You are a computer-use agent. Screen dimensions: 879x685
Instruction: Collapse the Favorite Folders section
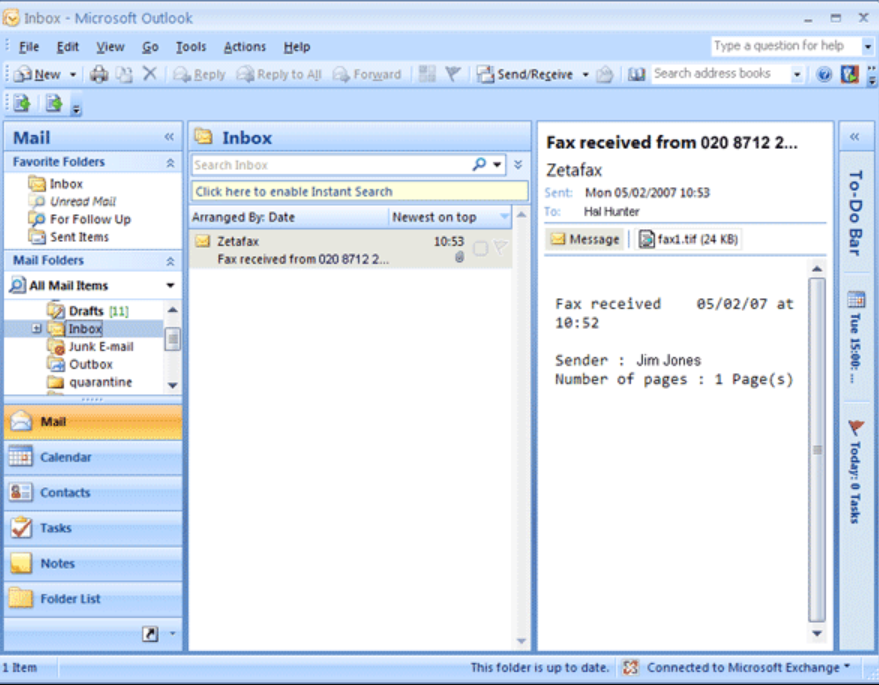170,163
